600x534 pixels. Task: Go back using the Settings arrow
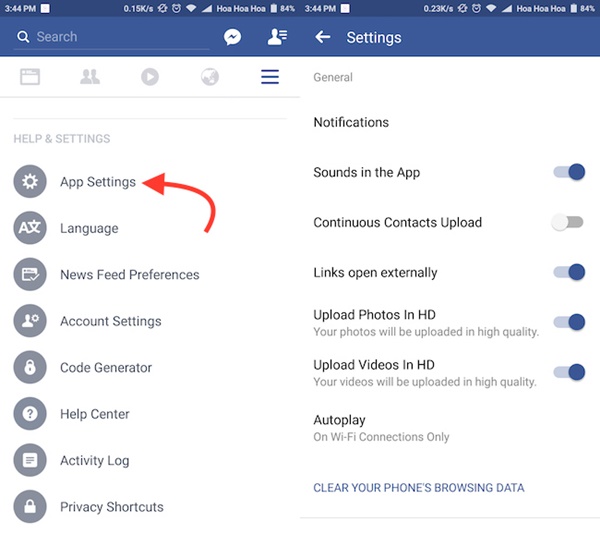pos(323,37)
